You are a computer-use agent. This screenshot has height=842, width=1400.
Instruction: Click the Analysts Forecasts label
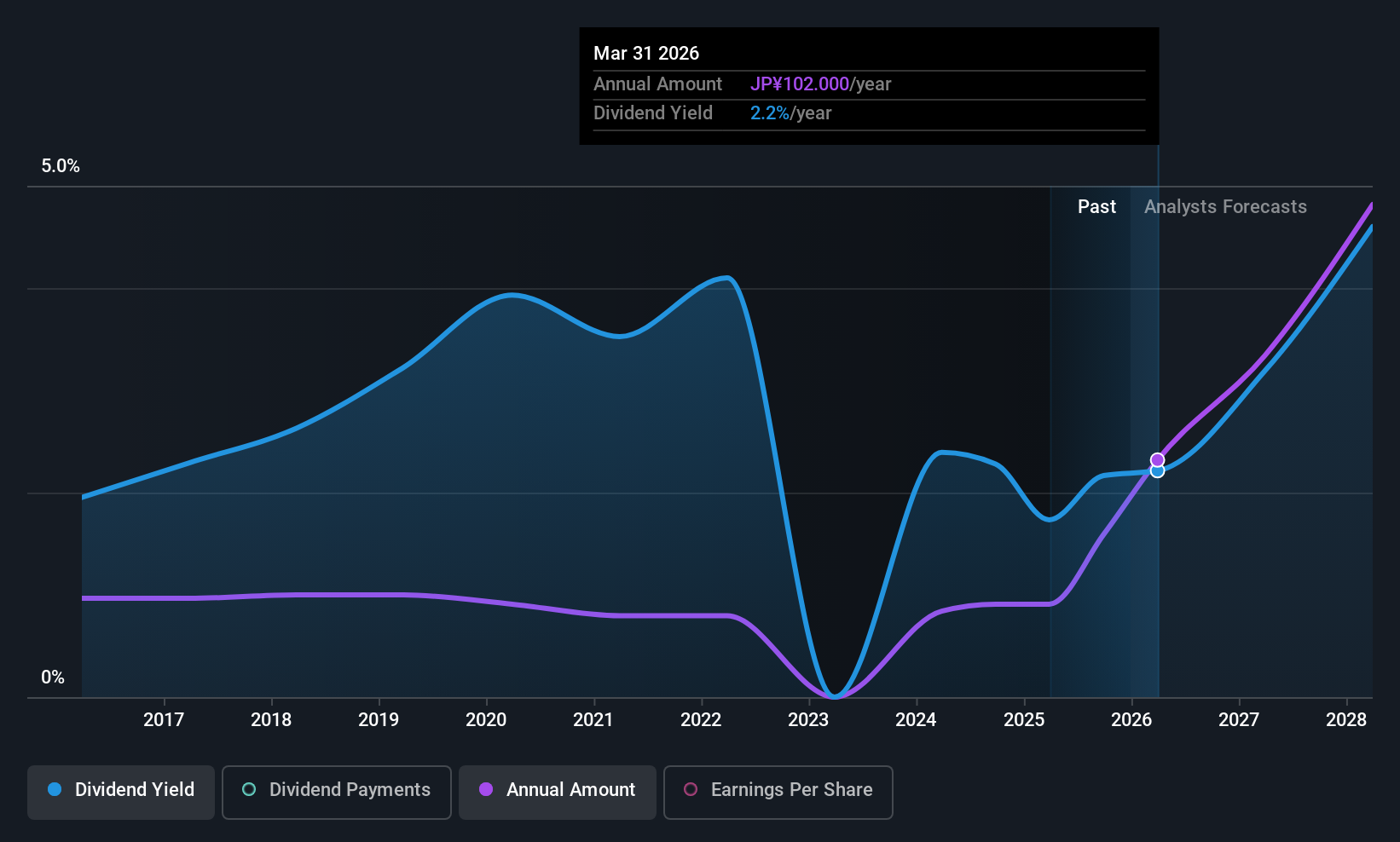click(x=1225, y=206)
